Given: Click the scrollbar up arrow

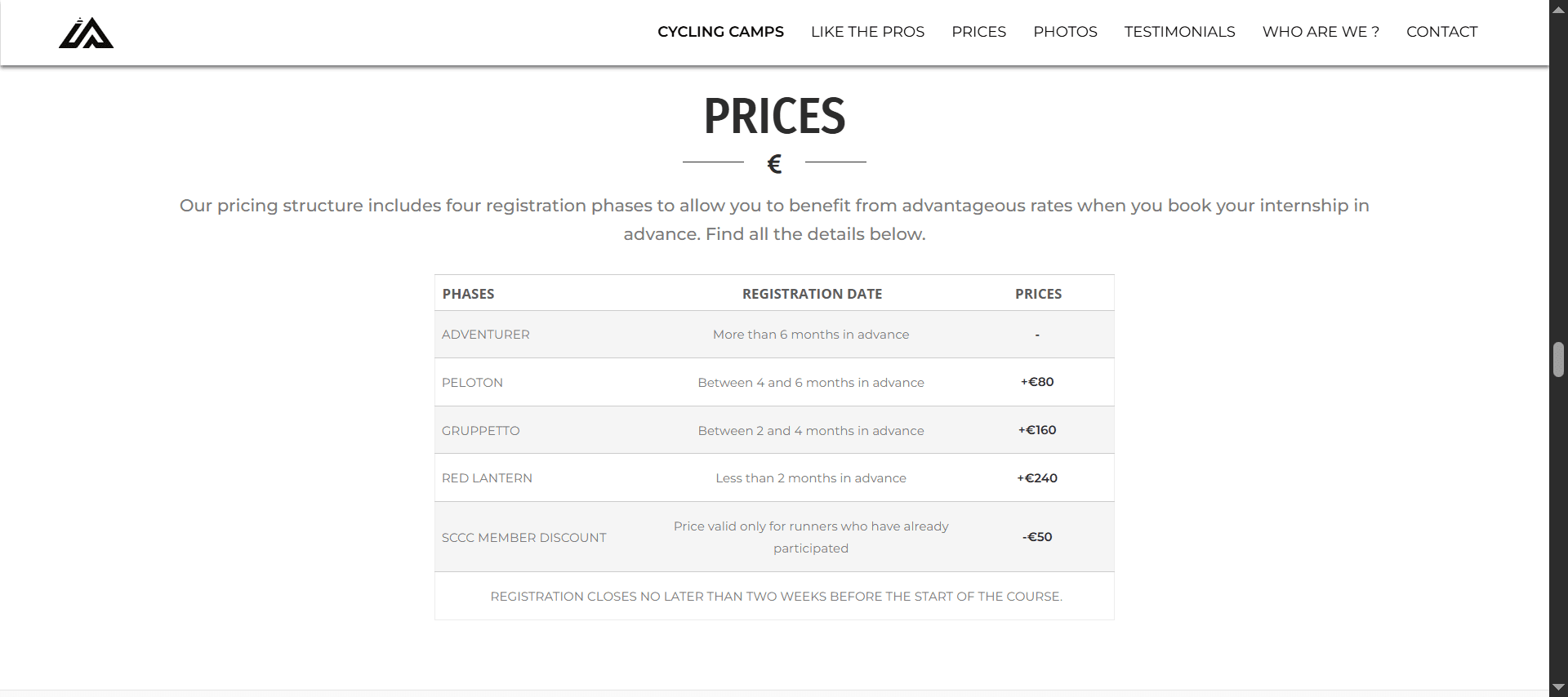Looking at the screenshot, I should pos(1558,9).
